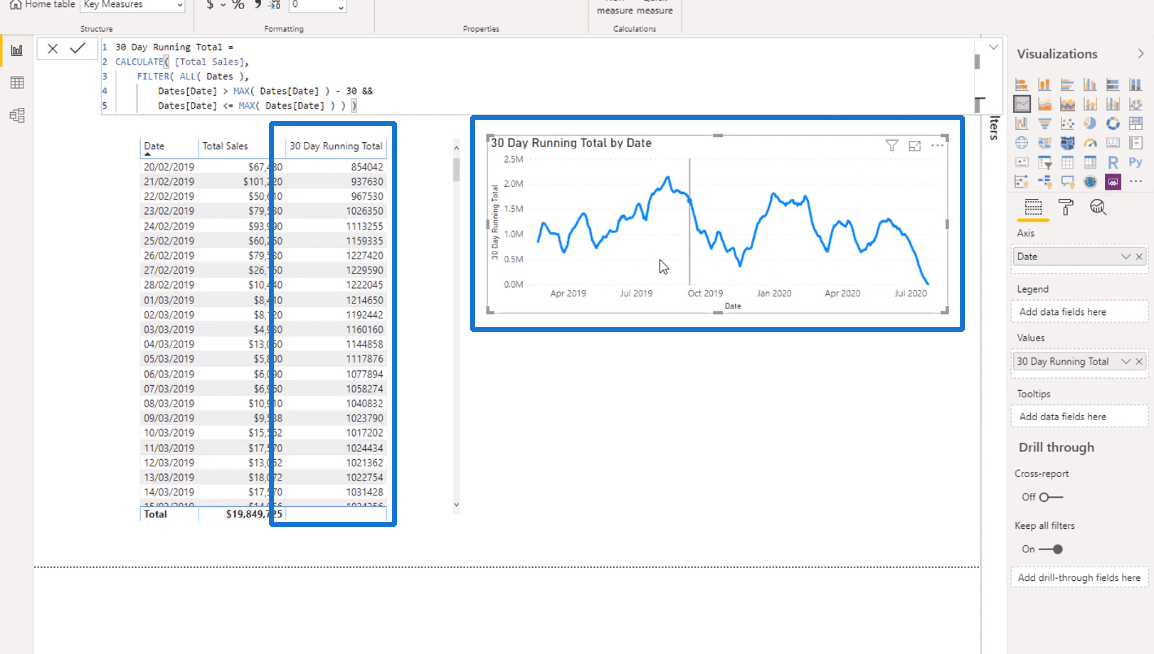Screen dimensions: 1154x654
Task: Sort table by 30 Day Running Total header
Action: coord(336,146)
